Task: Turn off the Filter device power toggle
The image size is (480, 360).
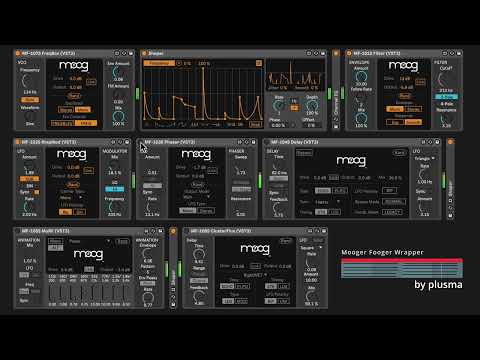Action: click(349, 53)
